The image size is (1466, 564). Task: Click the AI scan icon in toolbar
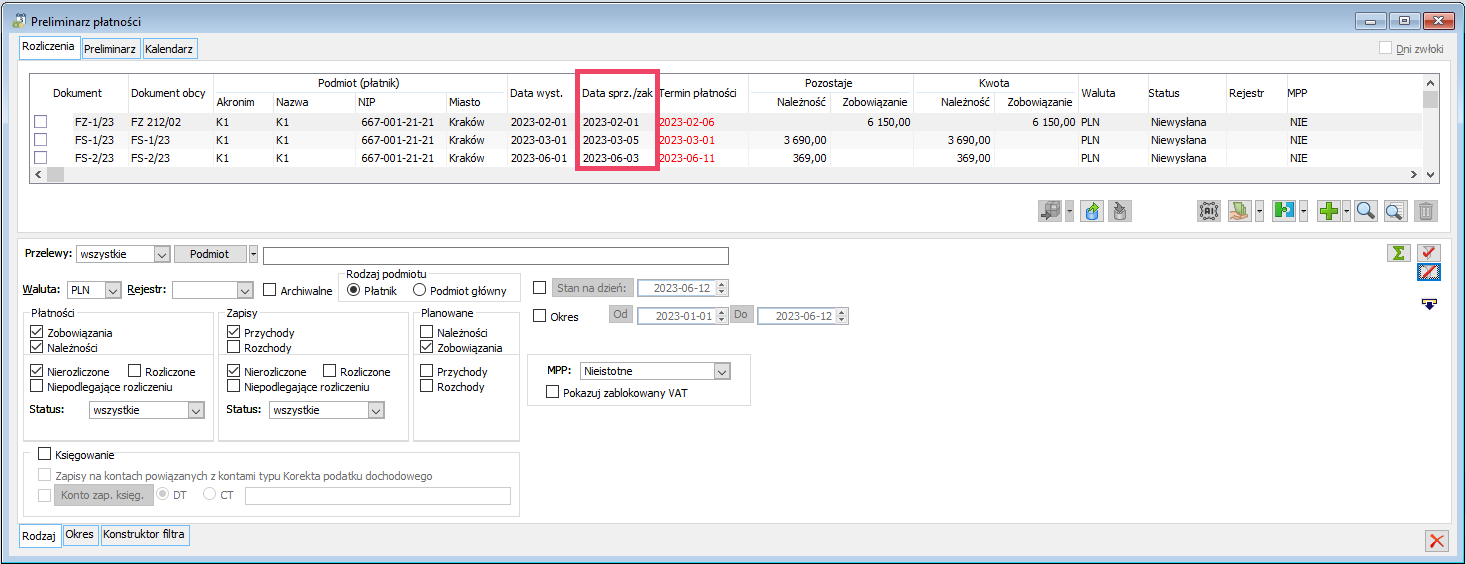click(1209, 211)
